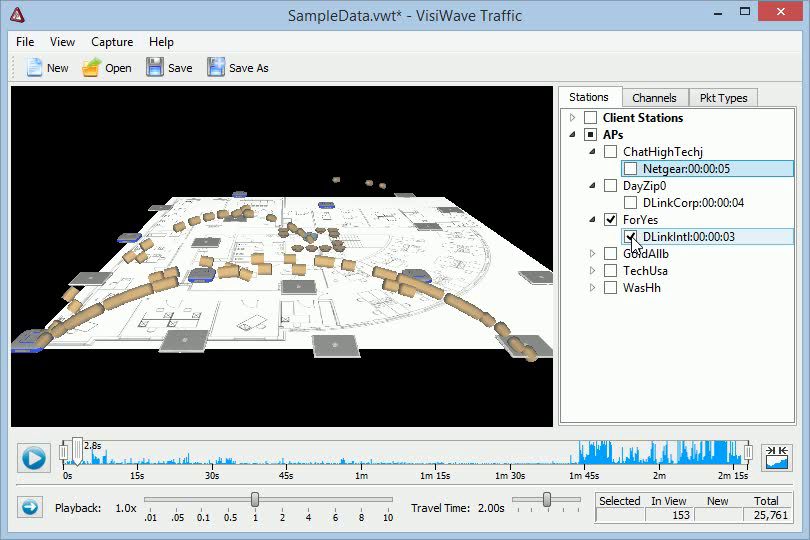
Task: Expand the Client Stations tree node
Action: pyautogui.click(x=572, y=118)
